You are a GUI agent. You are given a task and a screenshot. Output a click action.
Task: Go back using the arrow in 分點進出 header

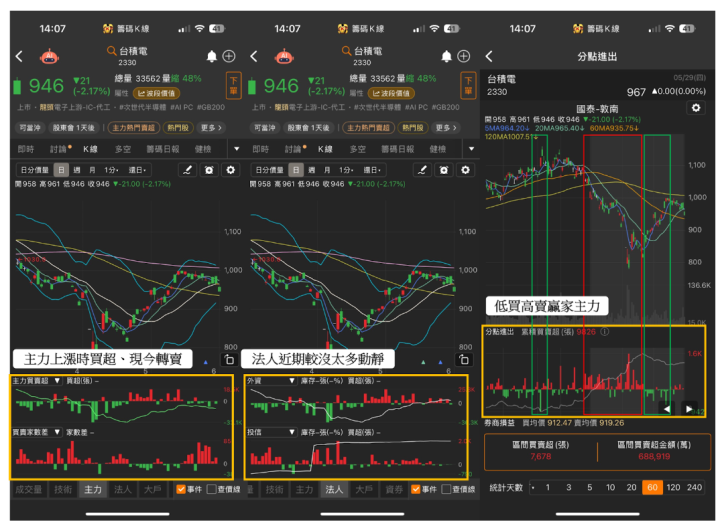[489, 57]
